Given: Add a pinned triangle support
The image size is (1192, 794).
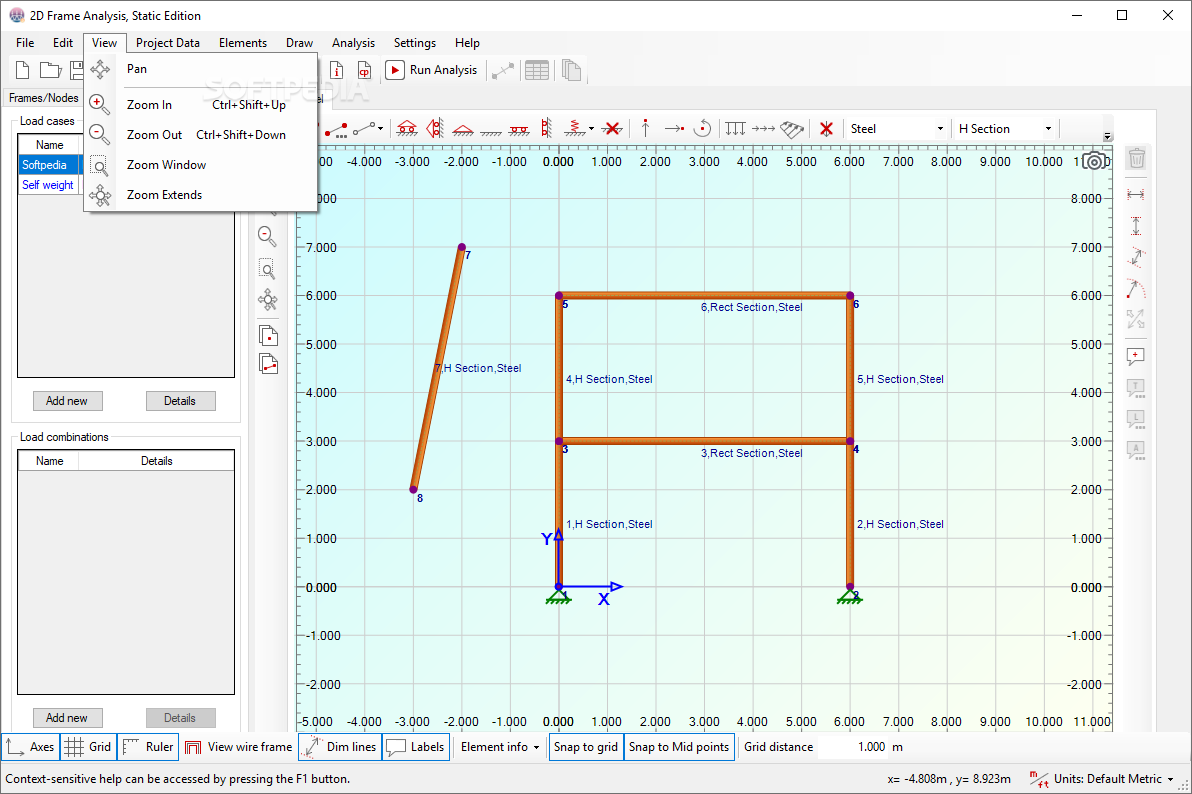Looking at the screenshot, I should coord(463,129).
